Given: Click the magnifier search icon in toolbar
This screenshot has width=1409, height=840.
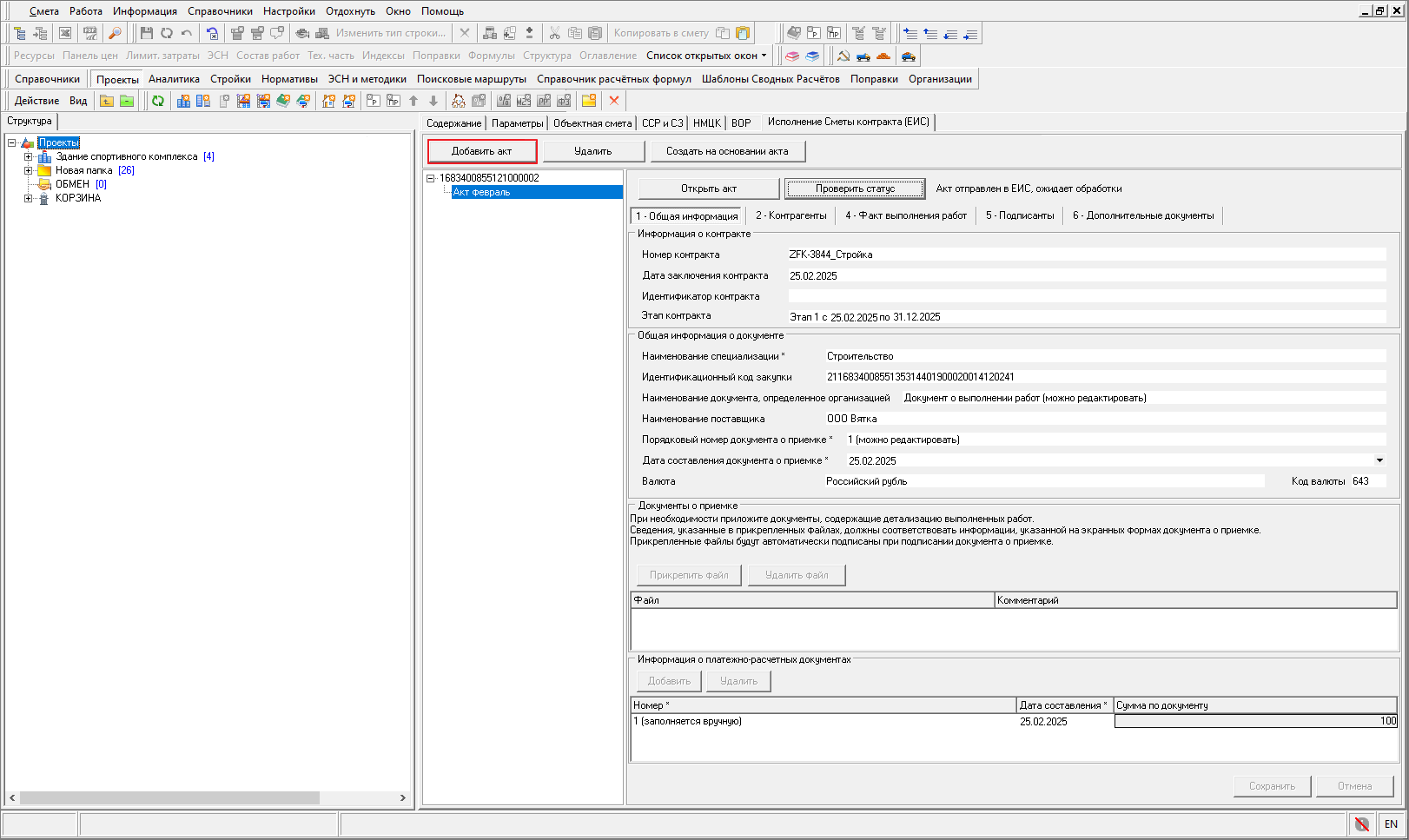Looking at the screenshot, I should click(x=115, y=33).
